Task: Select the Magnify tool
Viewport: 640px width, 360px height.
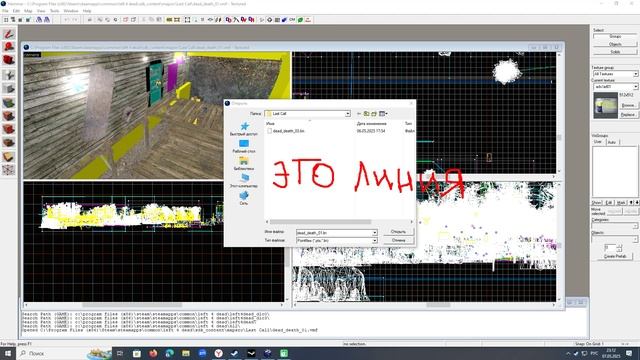Action: click(x=9, y=47)
